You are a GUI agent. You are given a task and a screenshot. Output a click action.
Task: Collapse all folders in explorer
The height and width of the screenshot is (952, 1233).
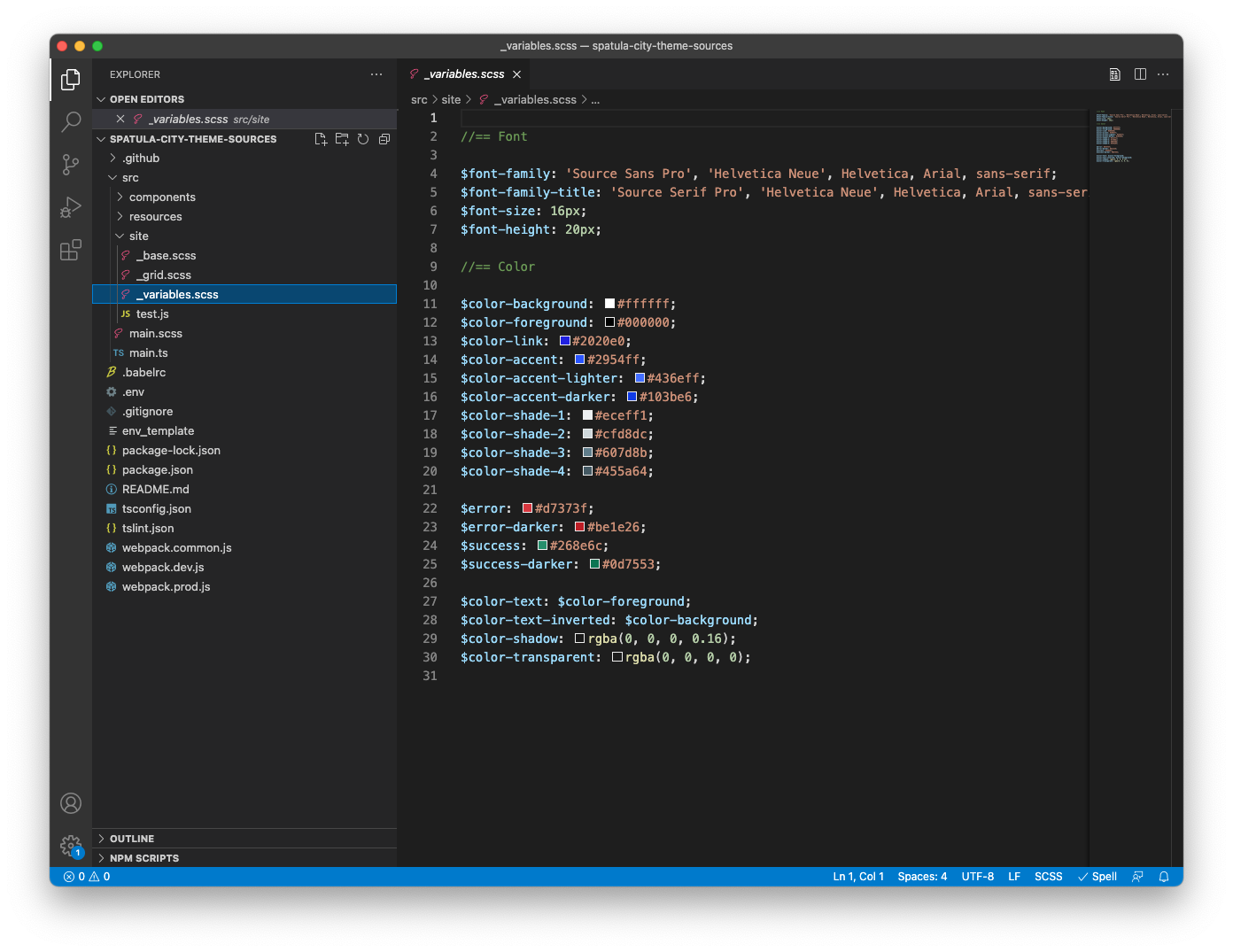[x=384, y=139]
